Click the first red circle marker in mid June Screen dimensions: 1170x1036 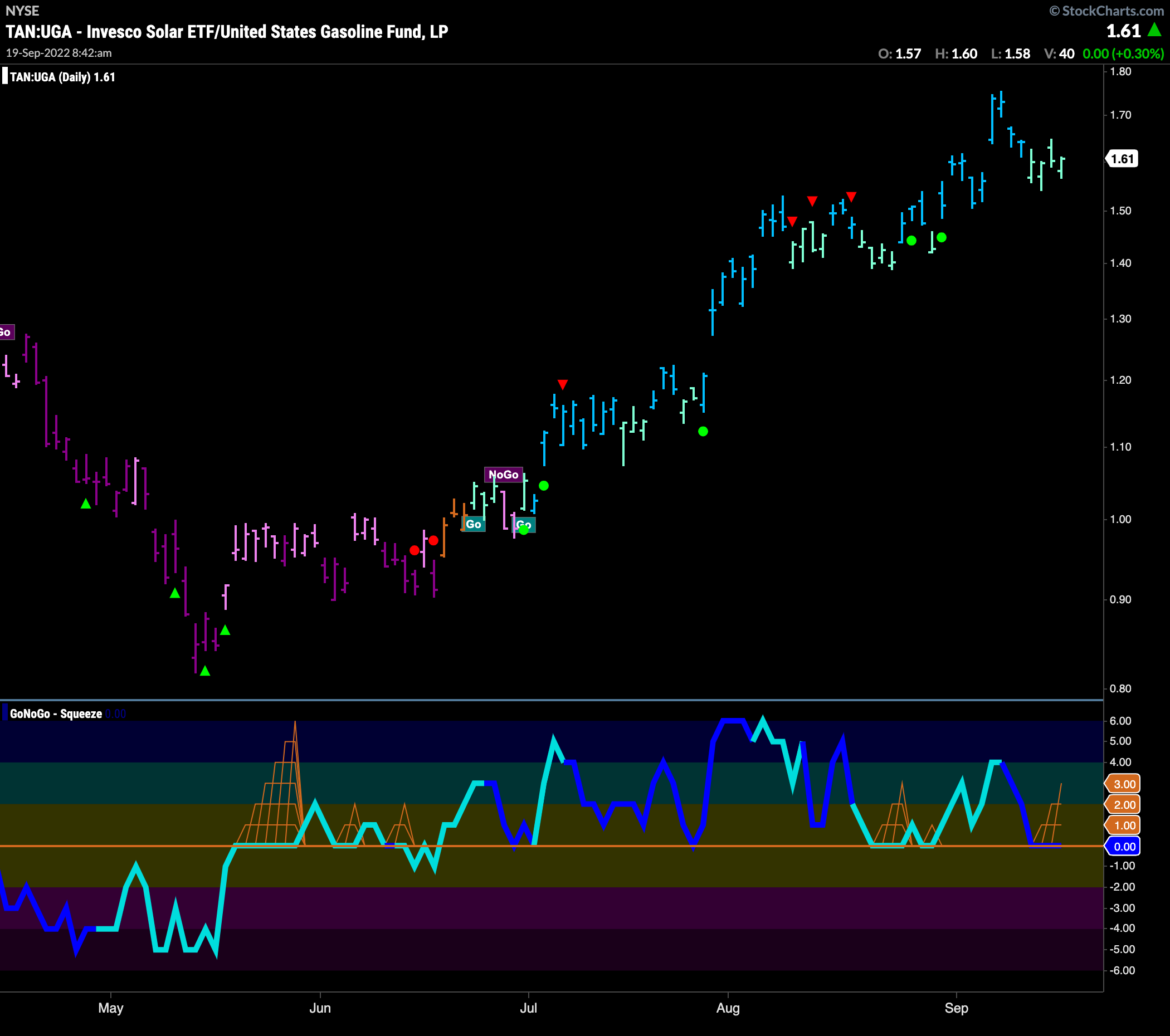pos(415,550)
